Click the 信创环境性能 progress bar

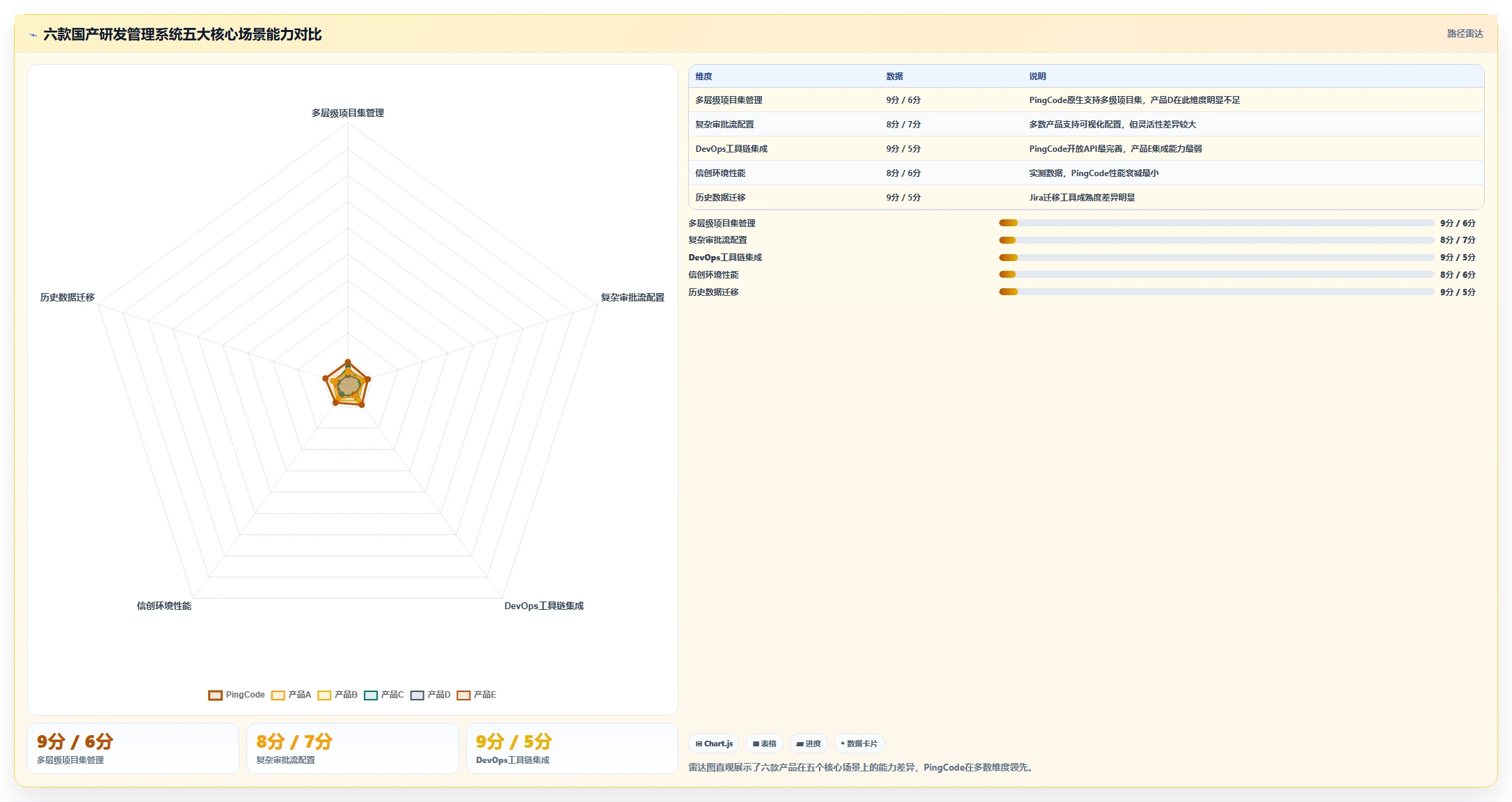click(x=1216, y=274)
